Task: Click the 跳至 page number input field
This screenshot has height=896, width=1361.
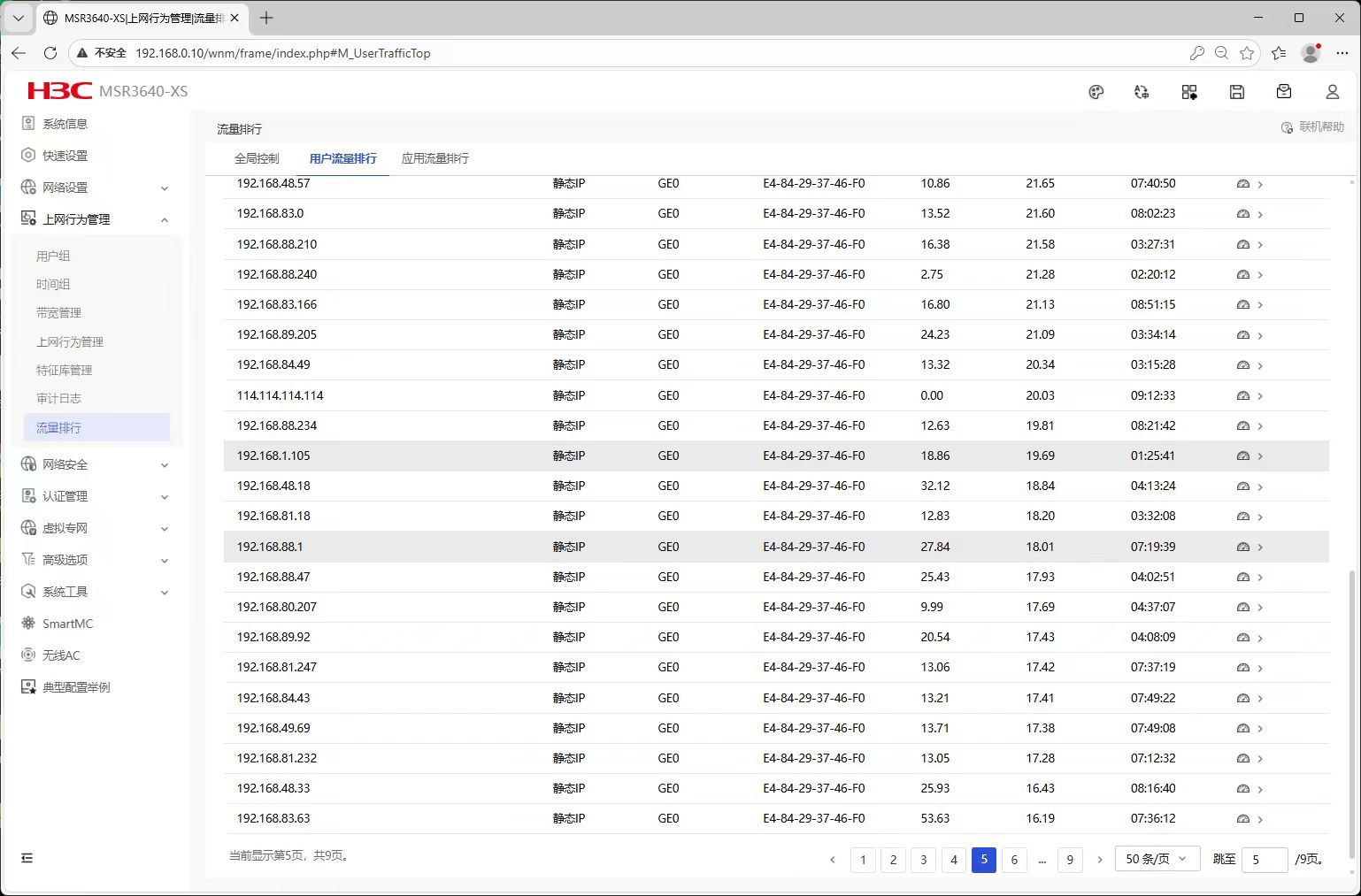Action: (x=1264, y=860)
